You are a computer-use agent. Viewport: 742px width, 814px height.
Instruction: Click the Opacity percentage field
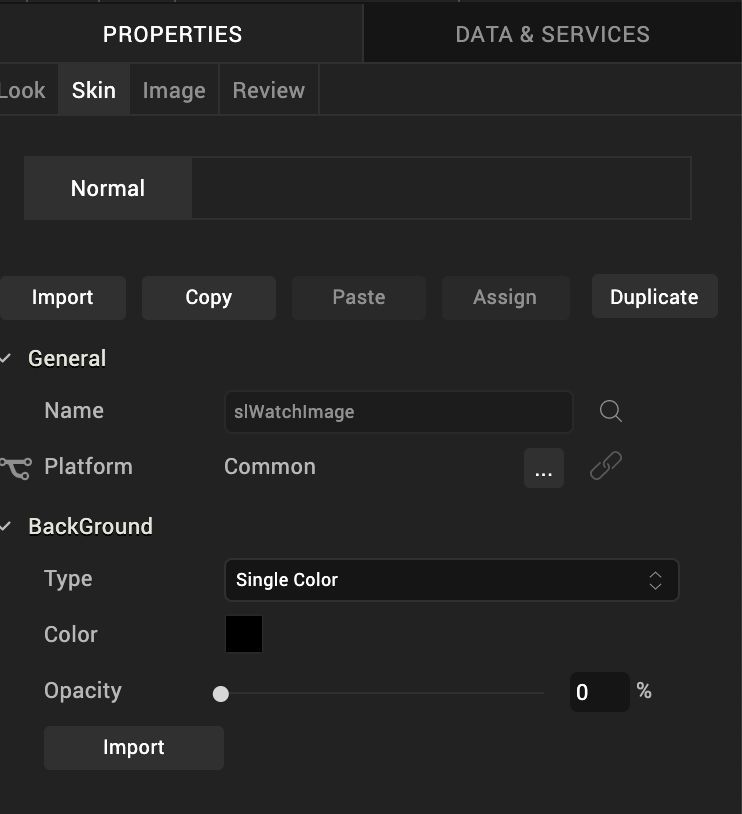[598, 692]
